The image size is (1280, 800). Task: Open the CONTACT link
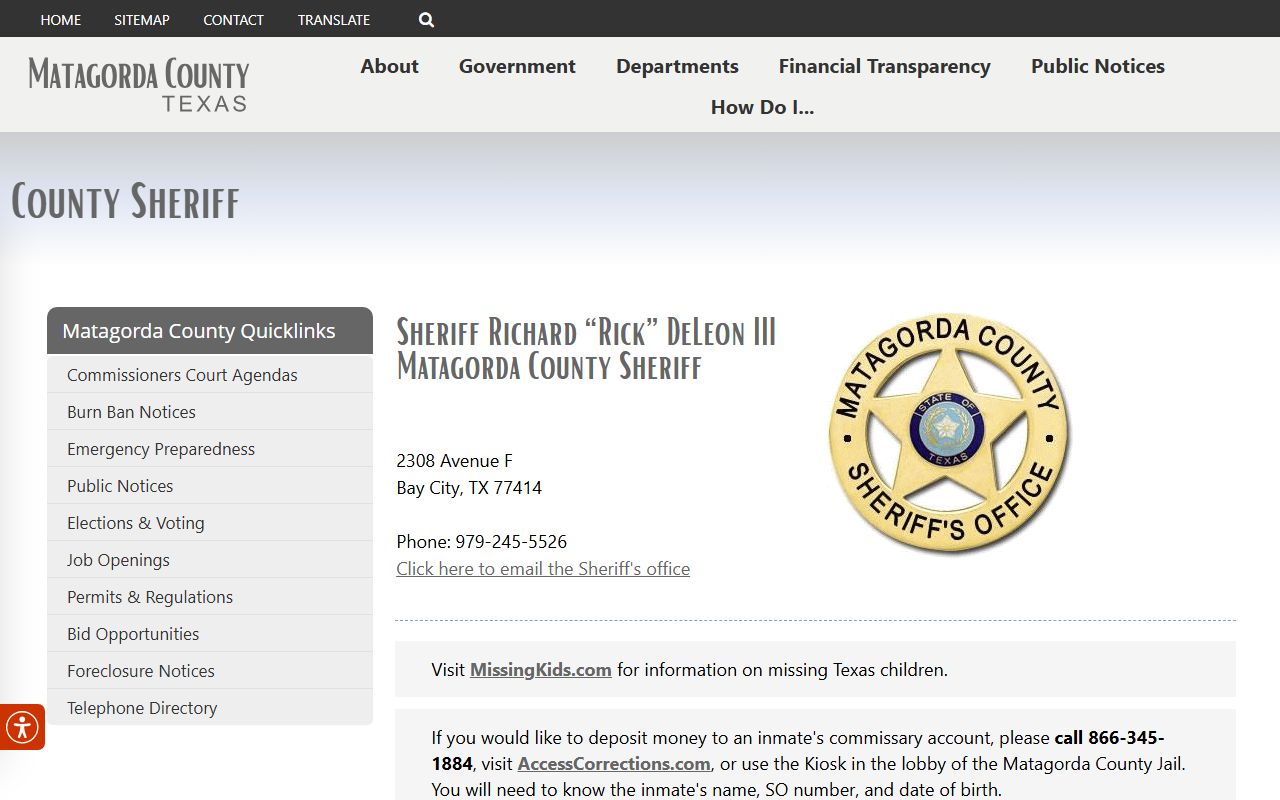(x=233, y=20)
